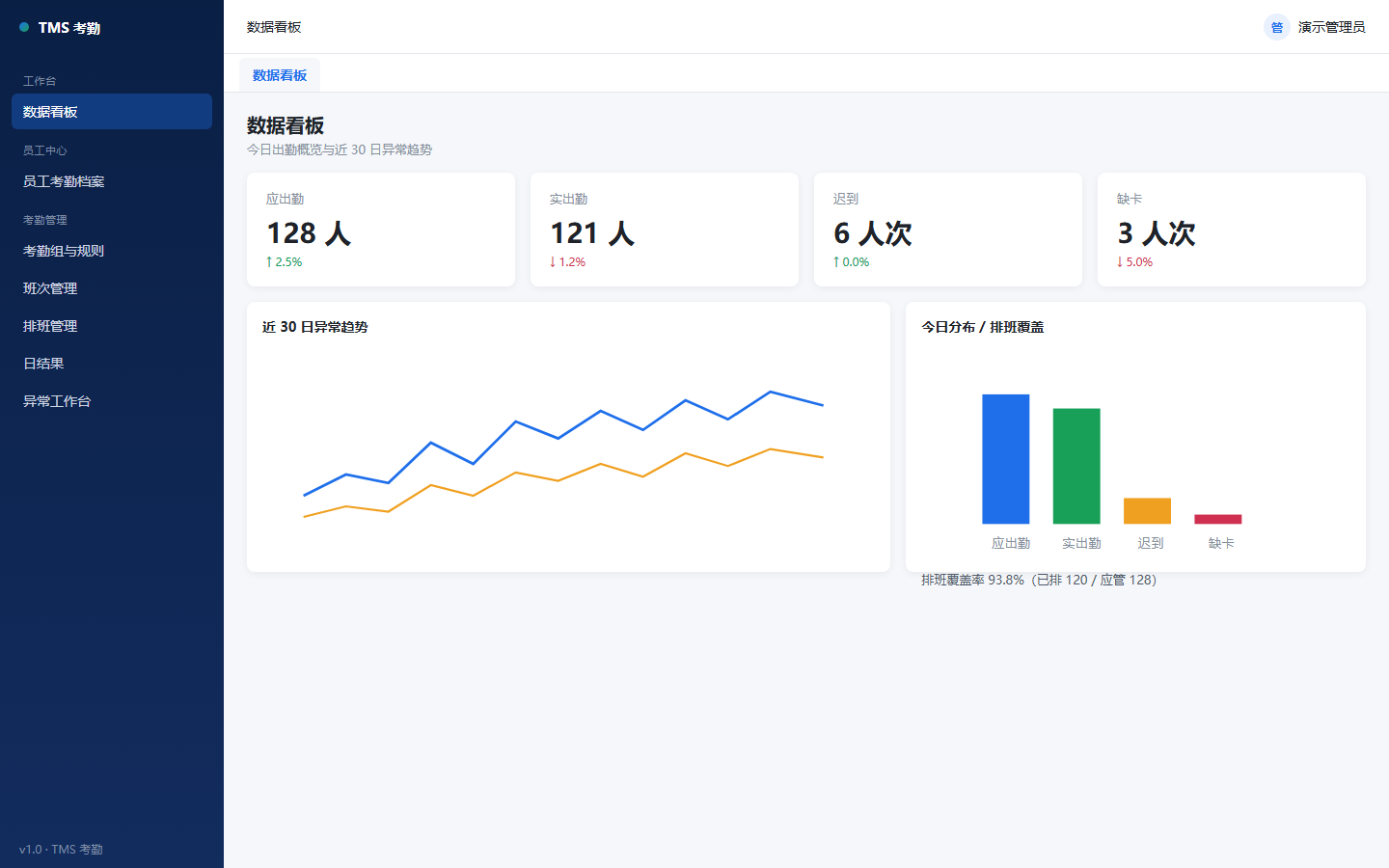
Task: Click the down arrow beside 1.2%
Action: pos(553,261)
